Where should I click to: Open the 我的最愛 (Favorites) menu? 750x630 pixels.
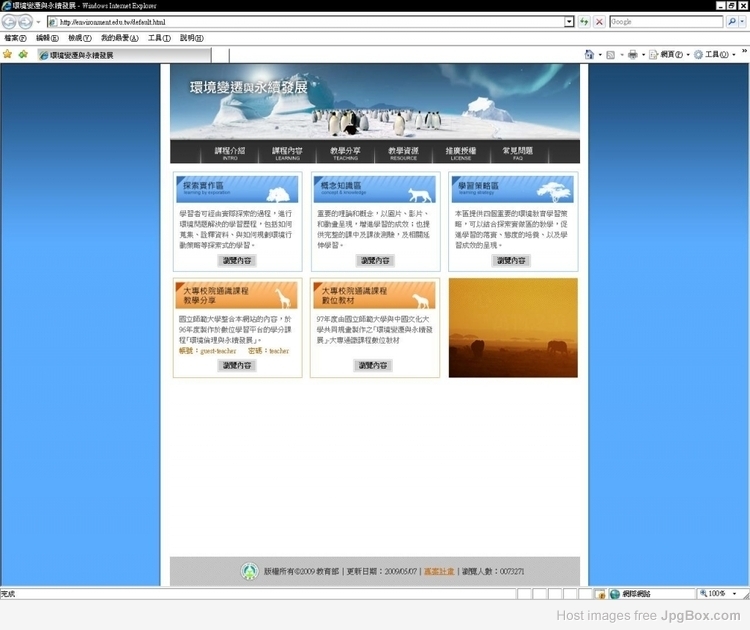tap(119, 38)
